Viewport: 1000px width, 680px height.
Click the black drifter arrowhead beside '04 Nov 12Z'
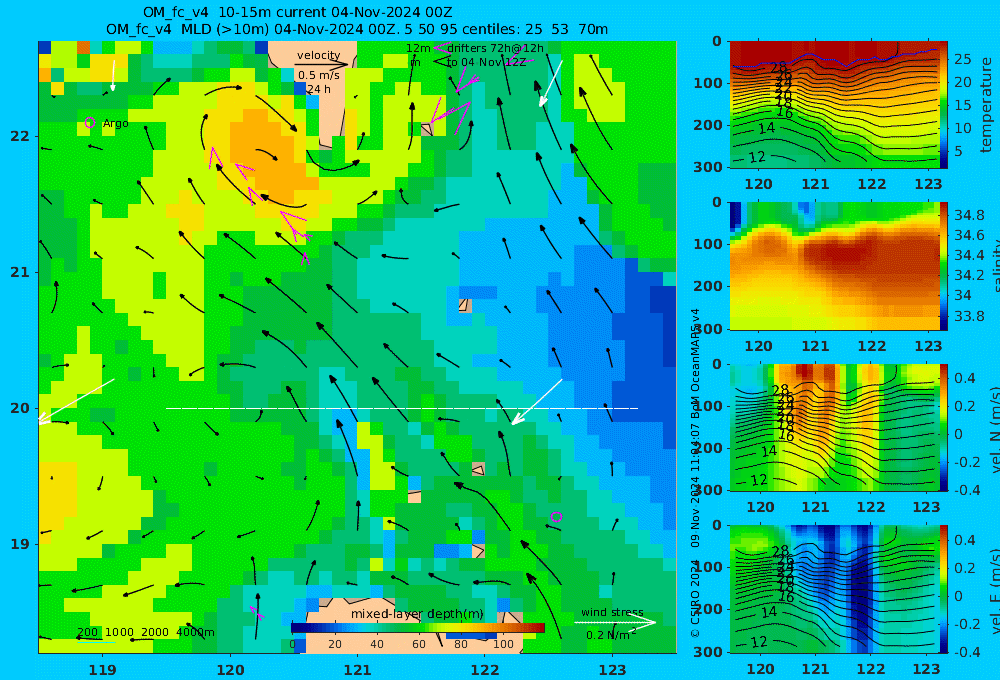tap(439, 62)
